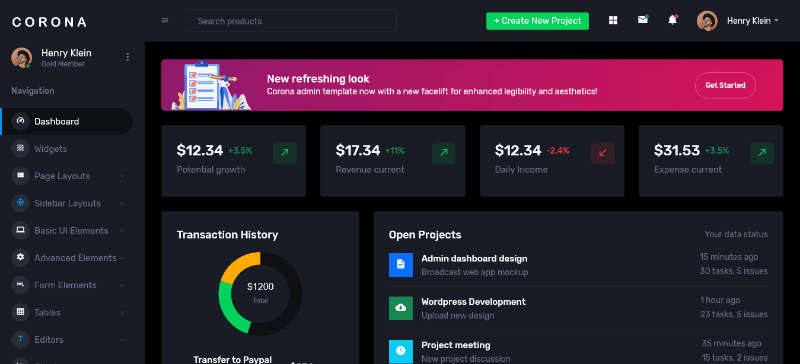Click the Expense current up-arrow icon
Image resolution: width=800 pixels, height=364 pixels.
[x=762, y=153]
